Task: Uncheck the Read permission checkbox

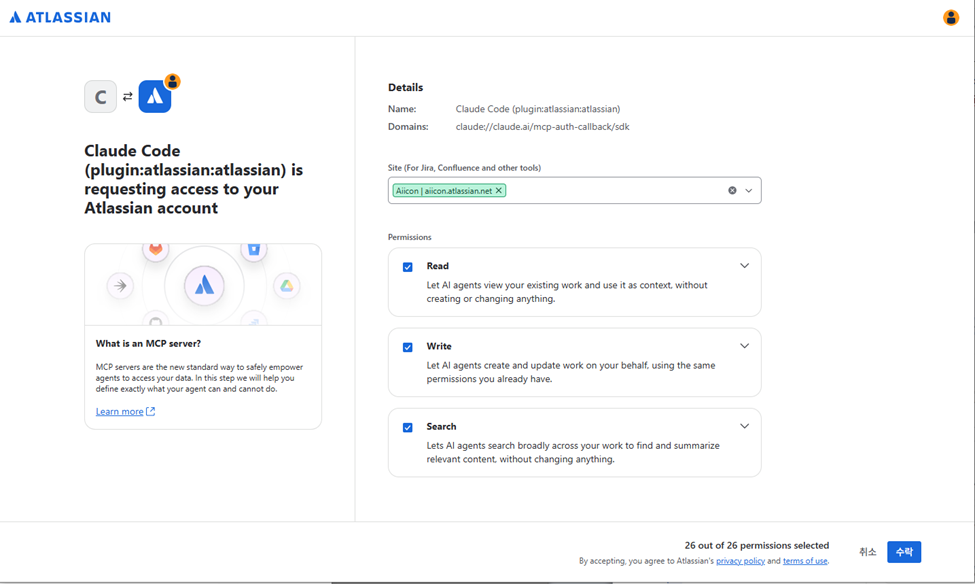Action: [x=407, y=267]
